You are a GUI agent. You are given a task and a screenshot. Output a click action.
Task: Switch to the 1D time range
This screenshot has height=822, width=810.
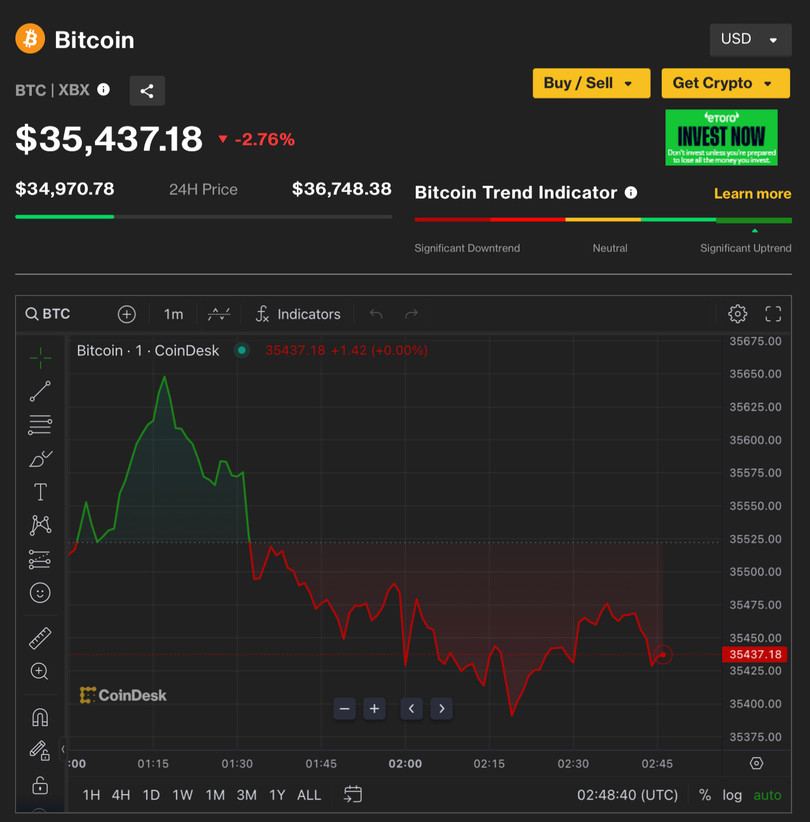tap(151, 795)
